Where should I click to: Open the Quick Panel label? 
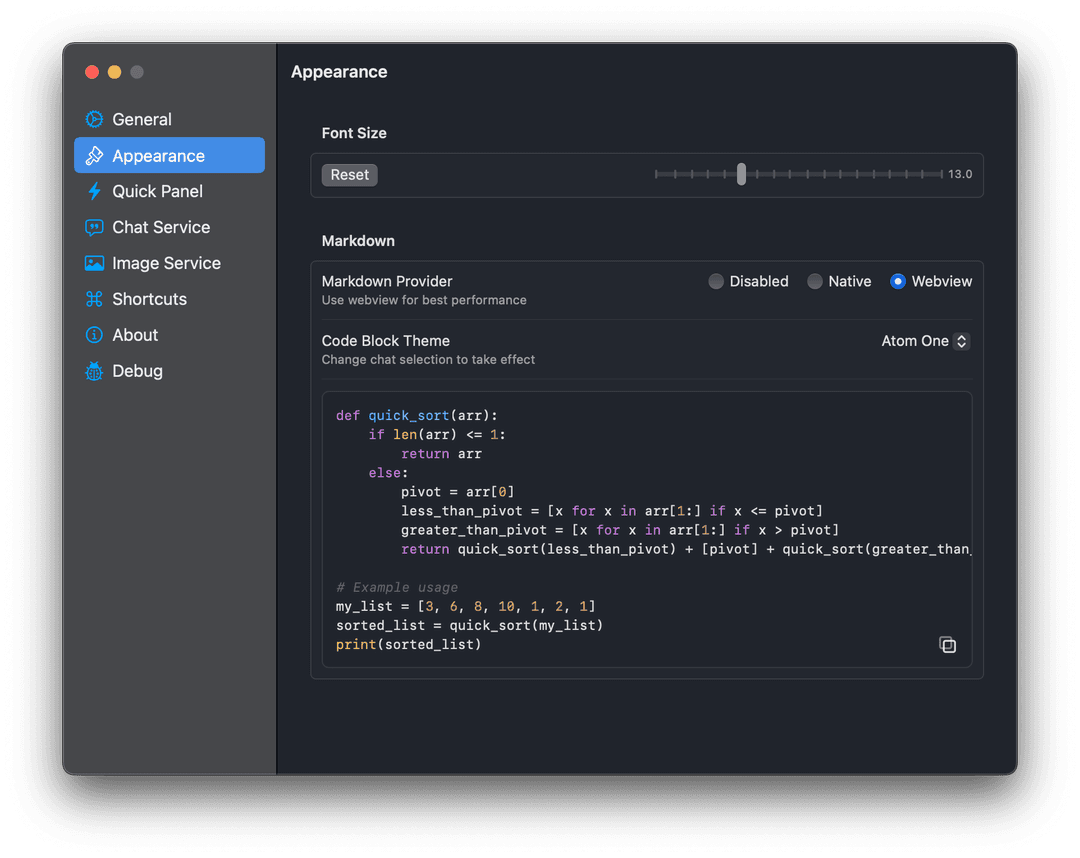[158, 191]
